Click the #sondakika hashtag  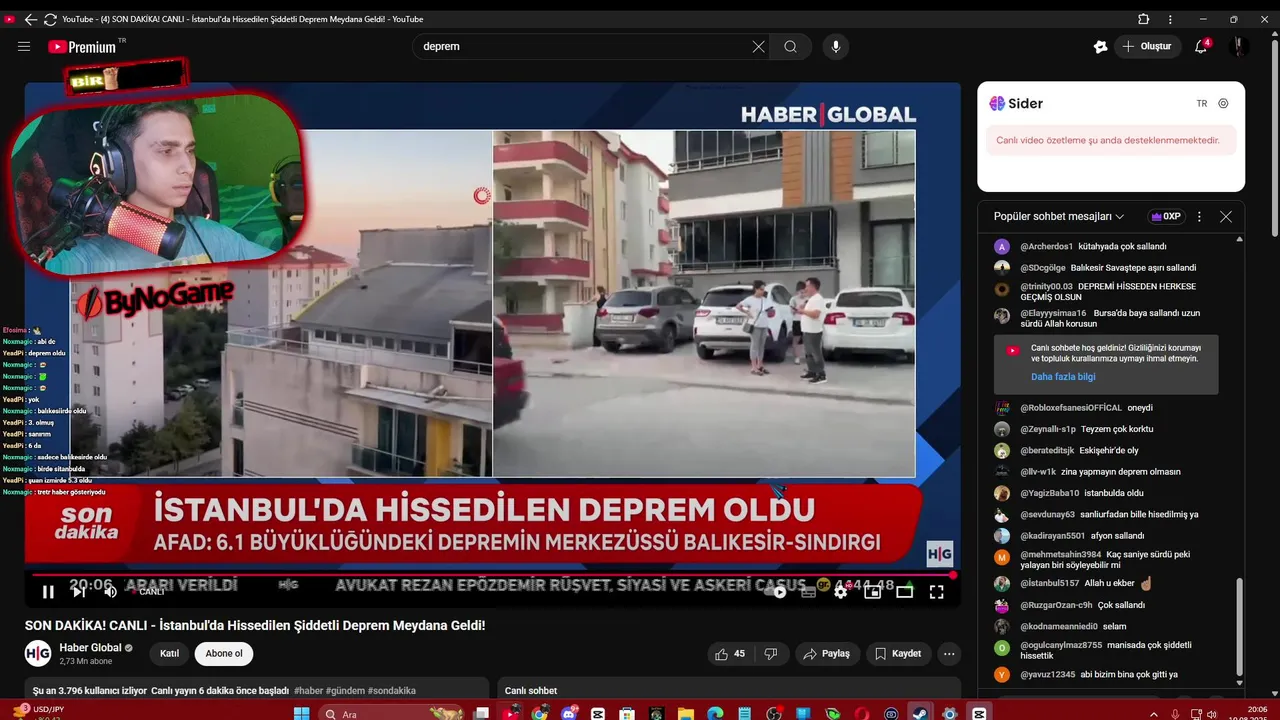point(392,691)
